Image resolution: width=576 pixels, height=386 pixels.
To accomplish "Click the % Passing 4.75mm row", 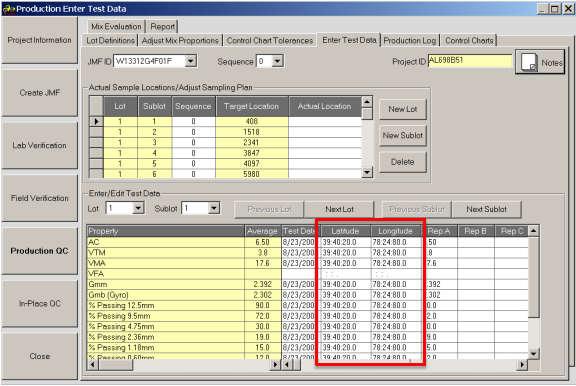I will click(166, 327).
